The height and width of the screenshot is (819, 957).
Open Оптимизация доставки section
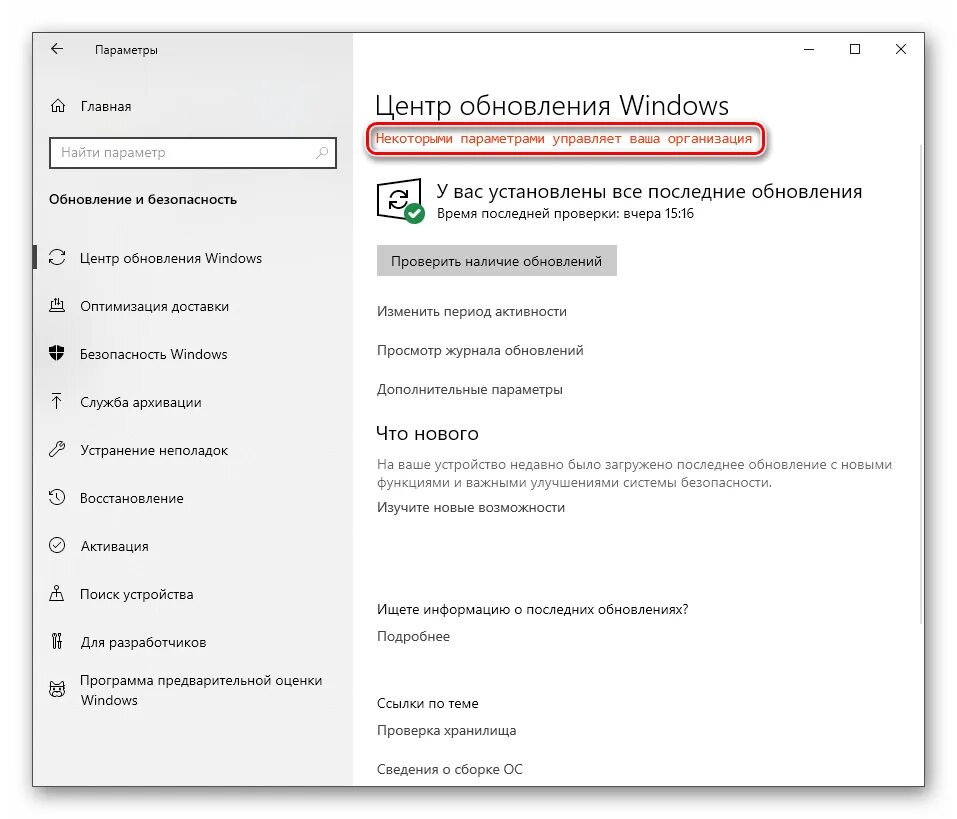pos(154,306)
